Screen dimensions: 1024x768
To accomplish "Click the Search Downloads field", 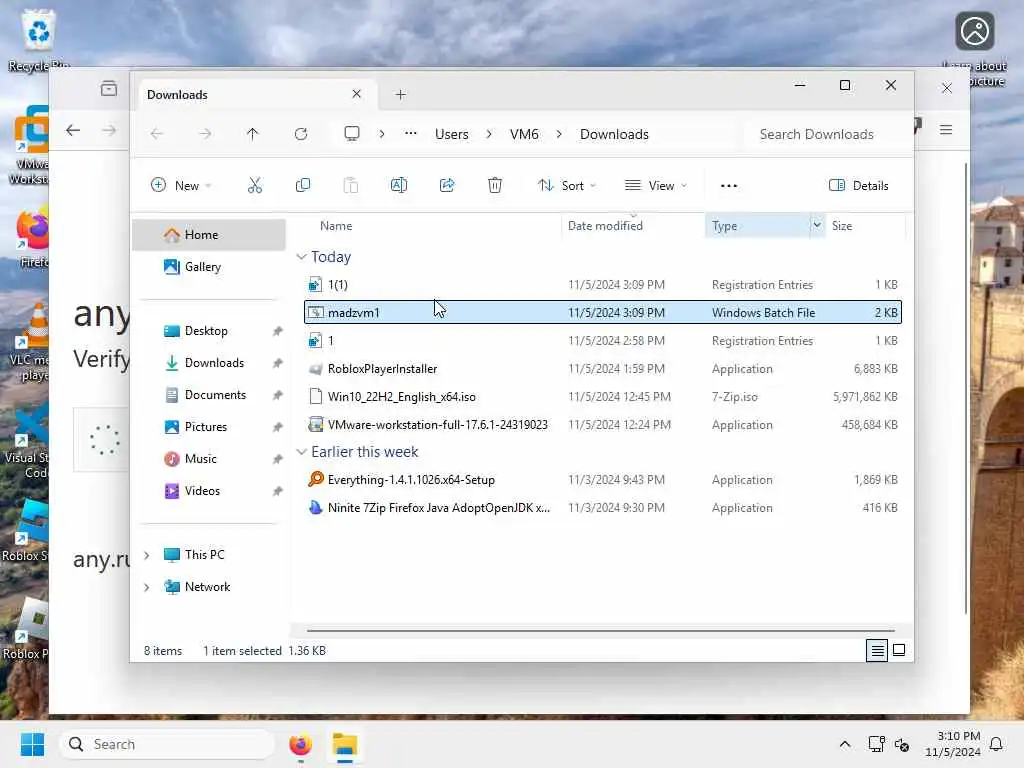I will (827, 134).
